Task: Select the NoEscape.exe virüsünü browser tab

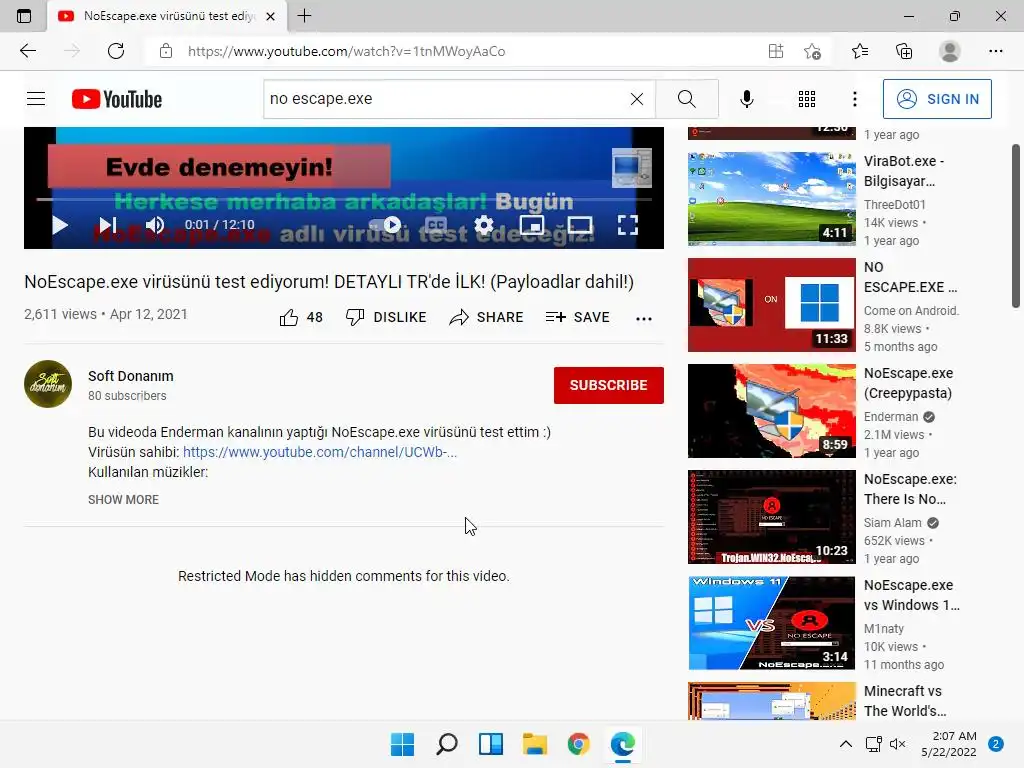Action: pyautogui.click(x=167, y=16)
